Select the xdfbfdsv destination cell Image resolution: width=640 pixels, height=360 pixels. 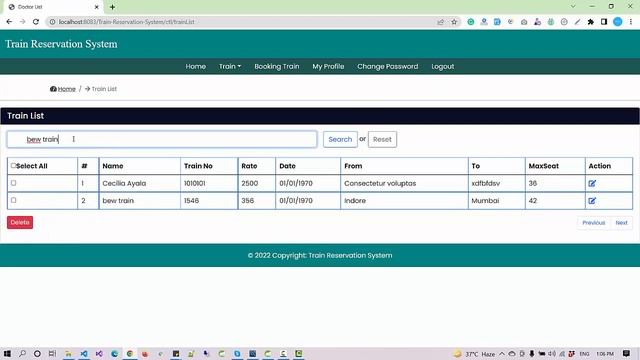click(496, 184)
